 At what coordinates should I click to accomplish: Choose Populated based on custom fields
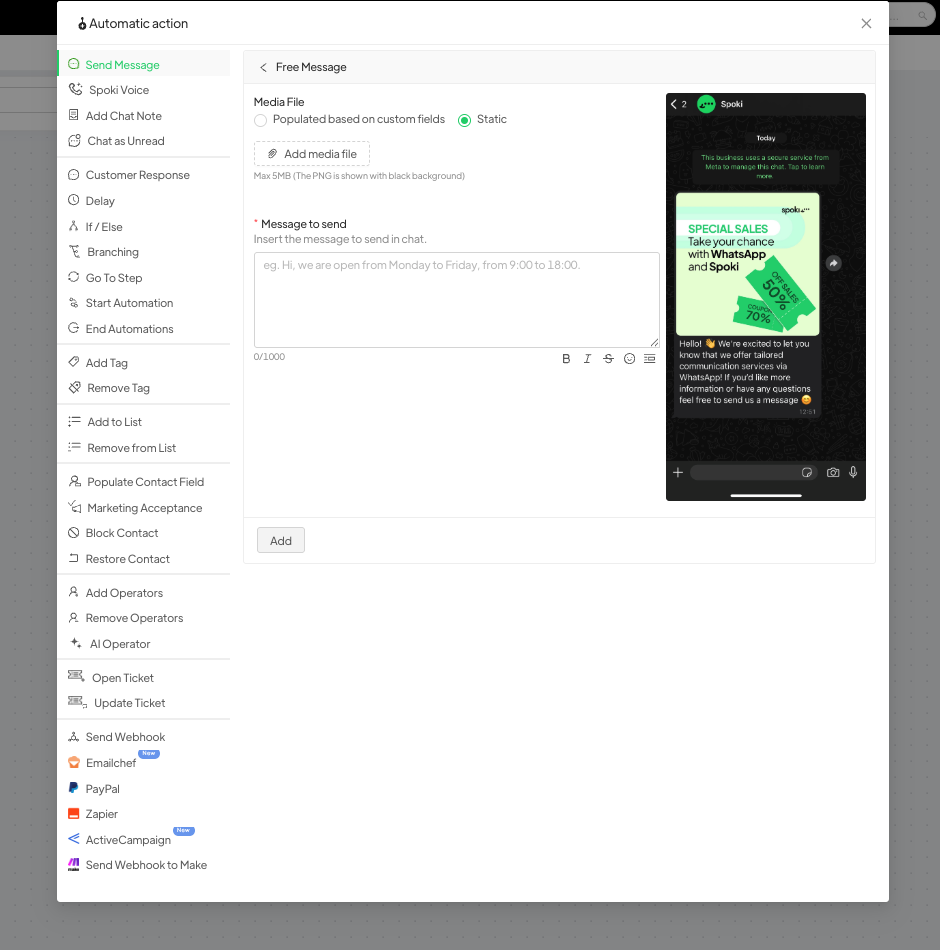[261, 120]
